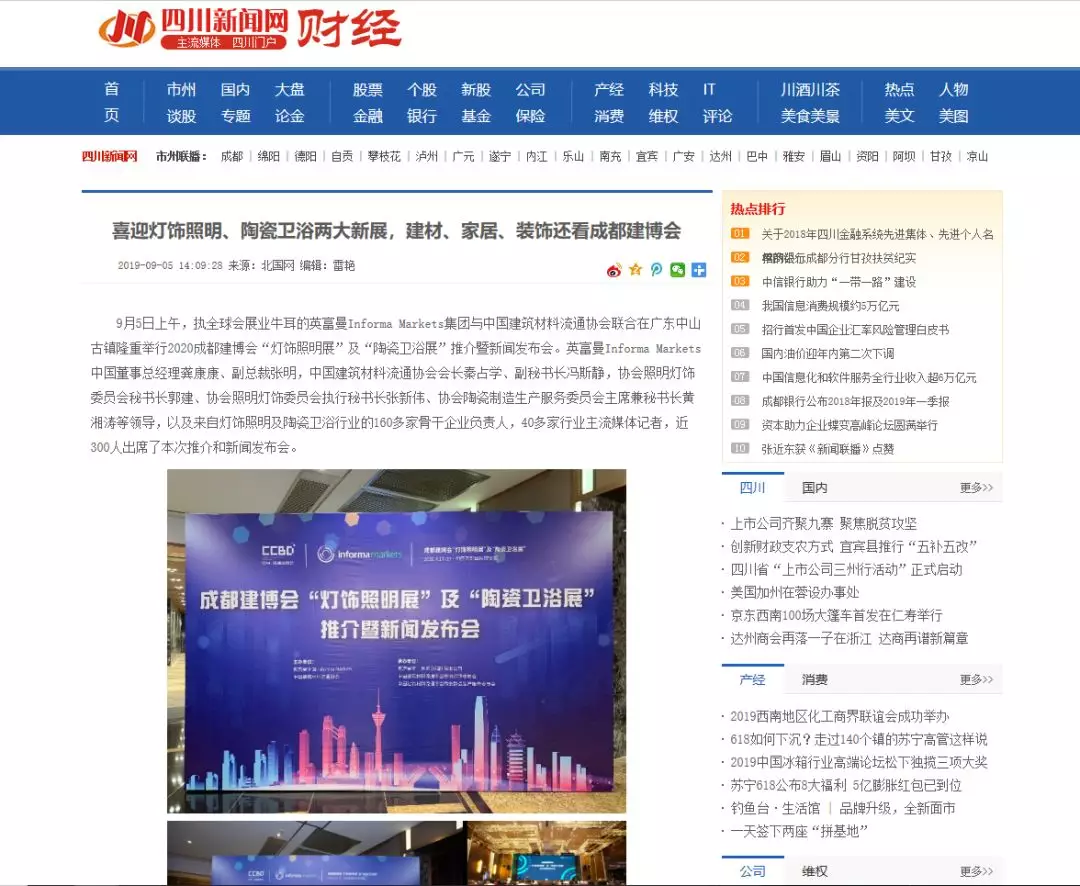This screenshot has width=1080, height=886.
Task: Click 更多>> beside the 维权 tab
Action: point(977,871)
